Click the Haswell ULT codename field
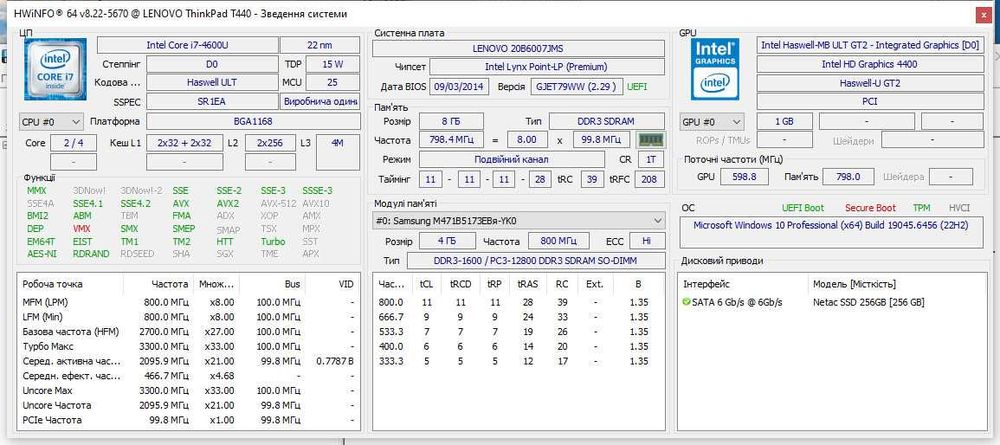Screen dimensions: 1000x445 (212, 83)
